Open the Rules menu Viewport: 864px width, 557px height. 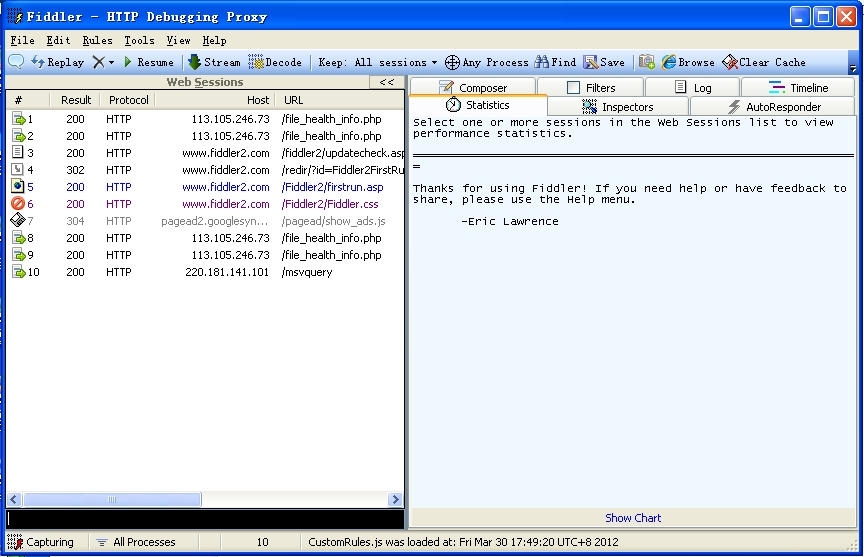[98, 40]
